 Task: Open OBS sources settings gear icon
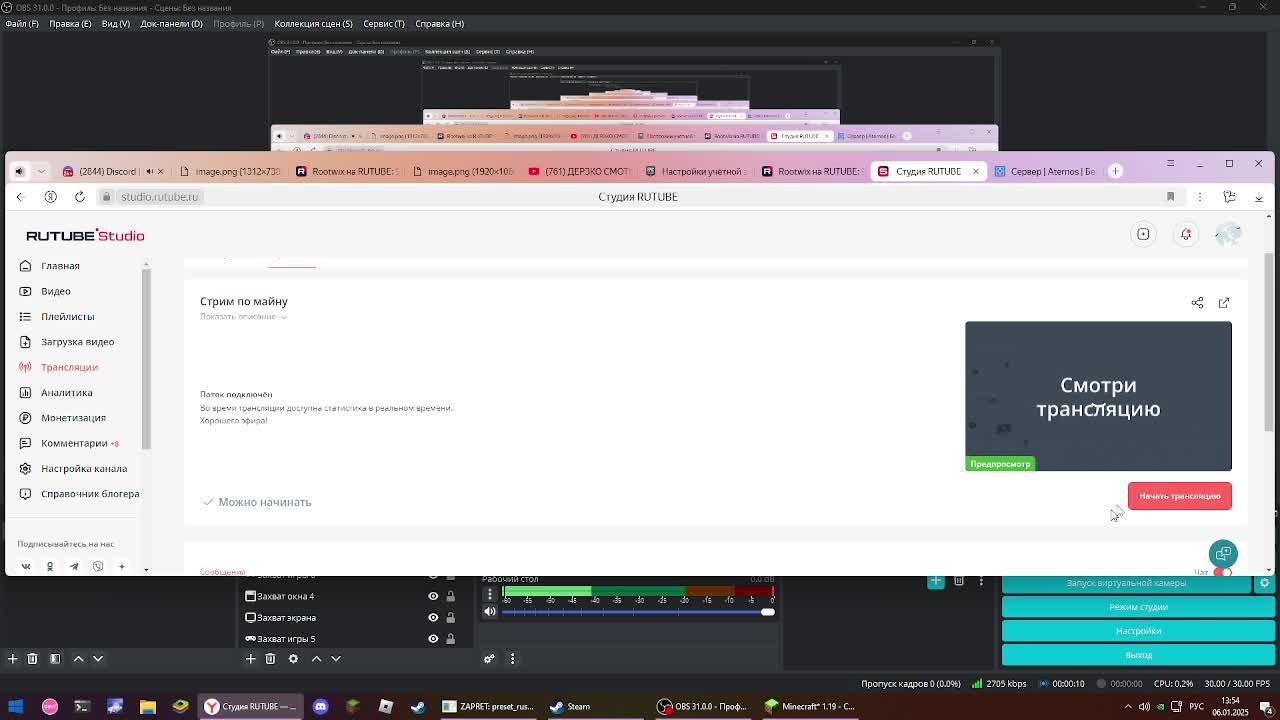click(x=293, y=659)
